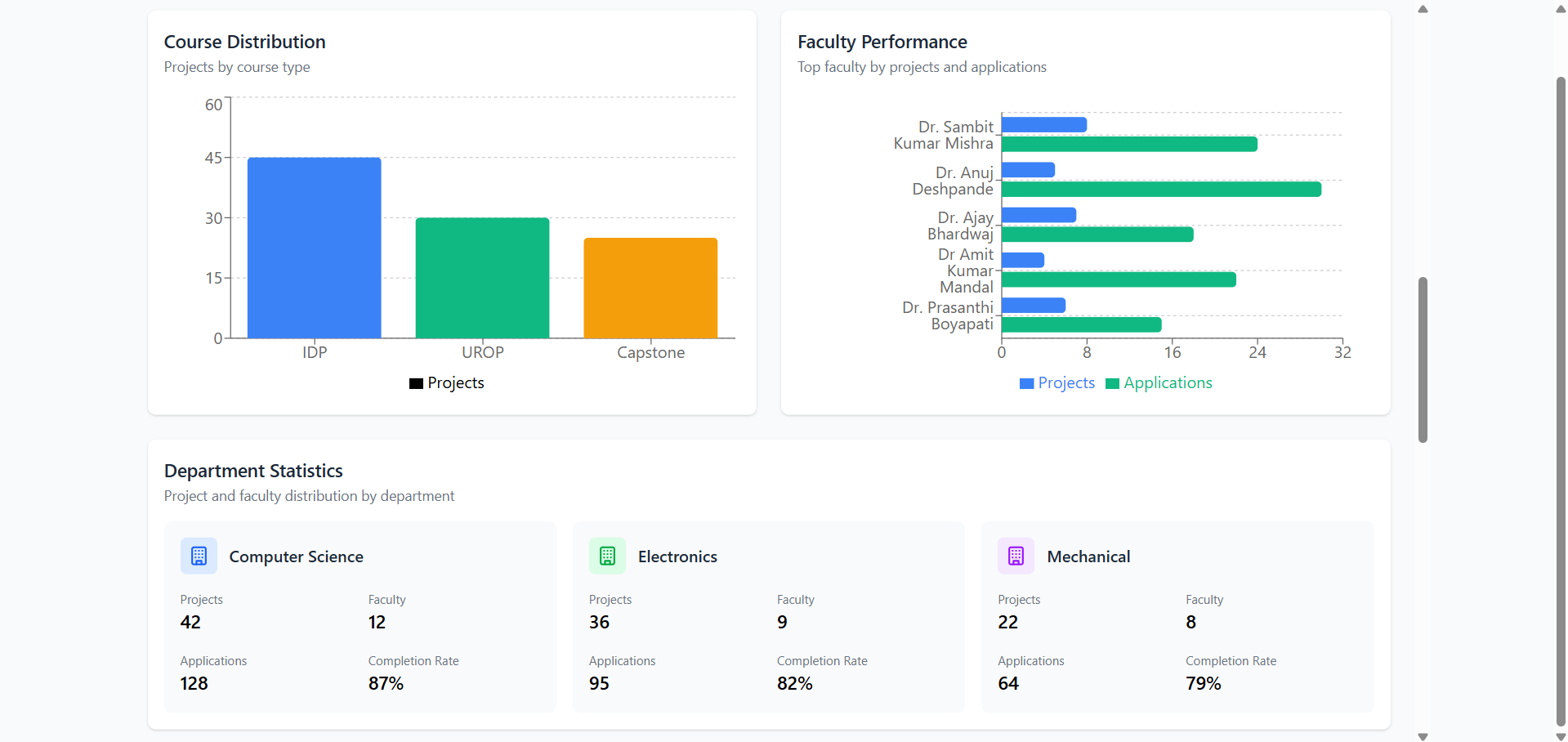1568x742 pixels.
Task: Click the Computer Science card title
Action: pos(297,556)
